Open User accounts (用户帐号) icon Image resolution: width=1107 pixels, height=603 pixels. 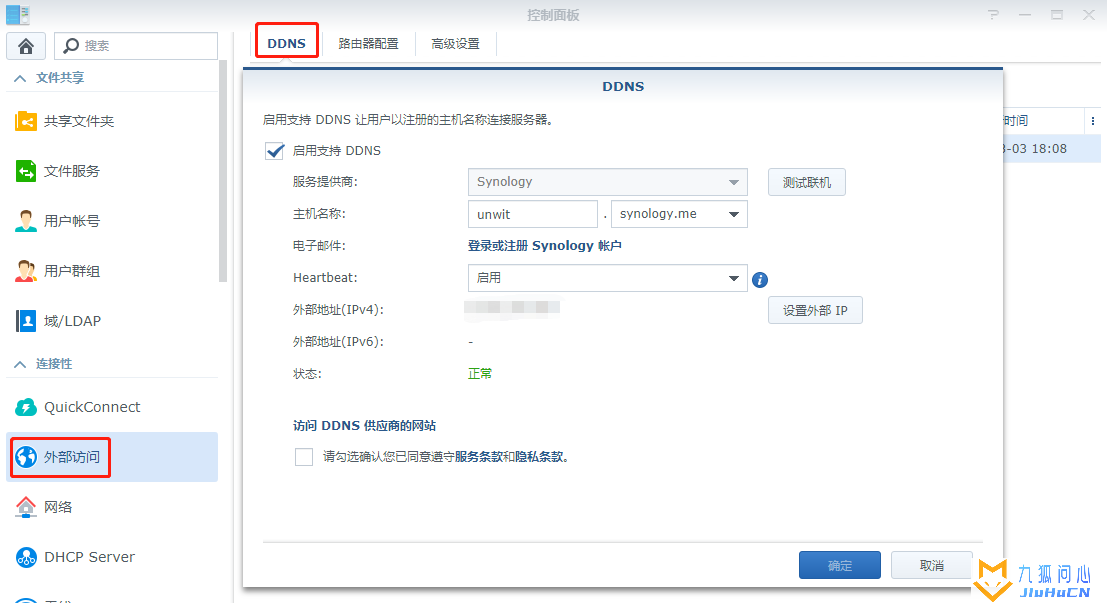(x=26, y=221)
